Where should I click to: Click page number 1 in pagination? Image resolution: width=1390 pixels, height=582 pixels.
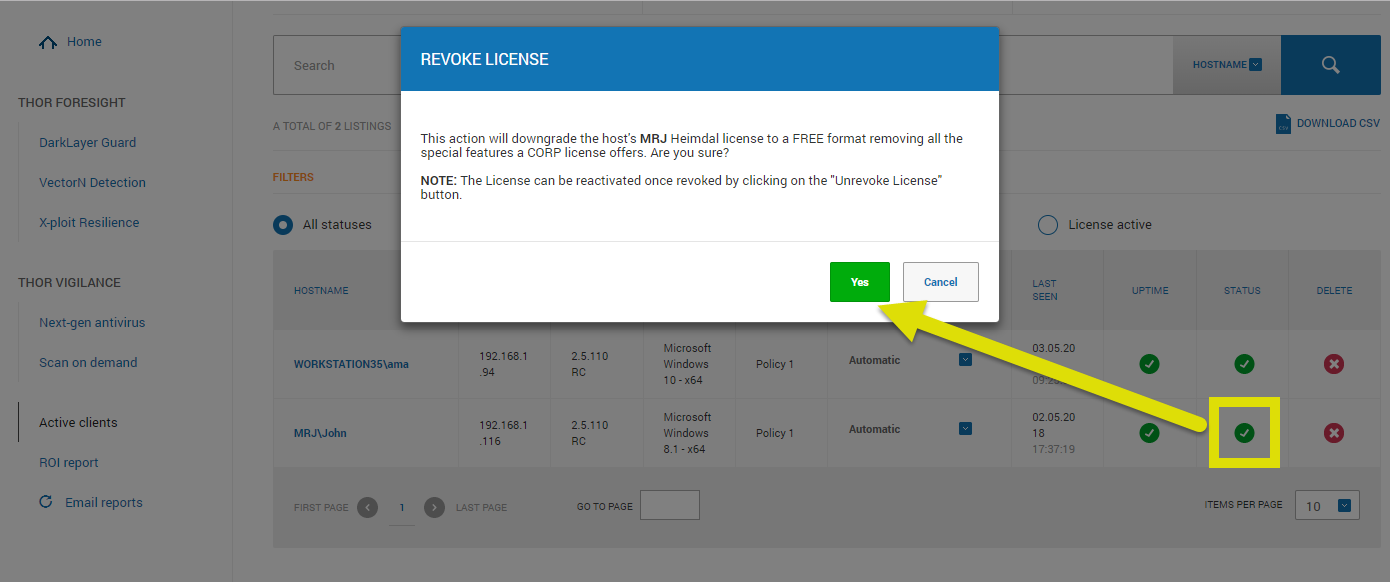(402, 507)
